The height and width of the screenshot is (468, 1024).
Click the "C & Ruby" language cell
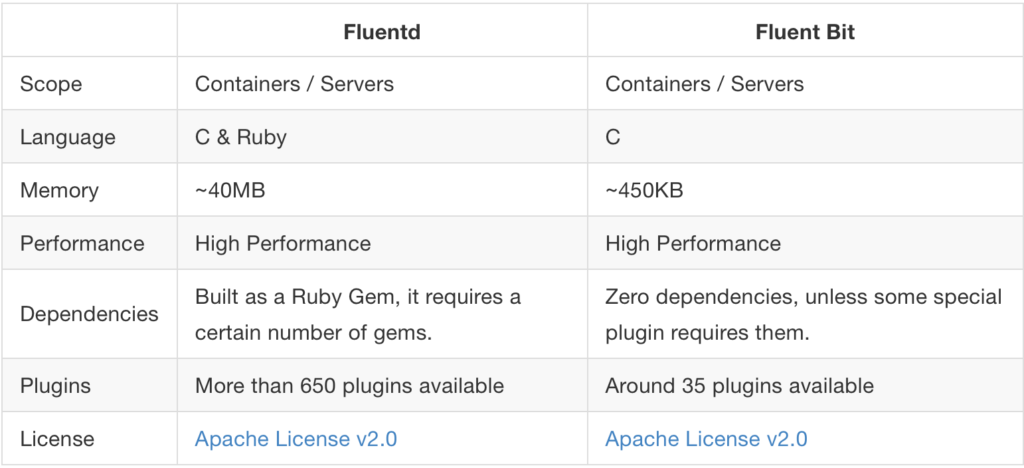[241, 137]
